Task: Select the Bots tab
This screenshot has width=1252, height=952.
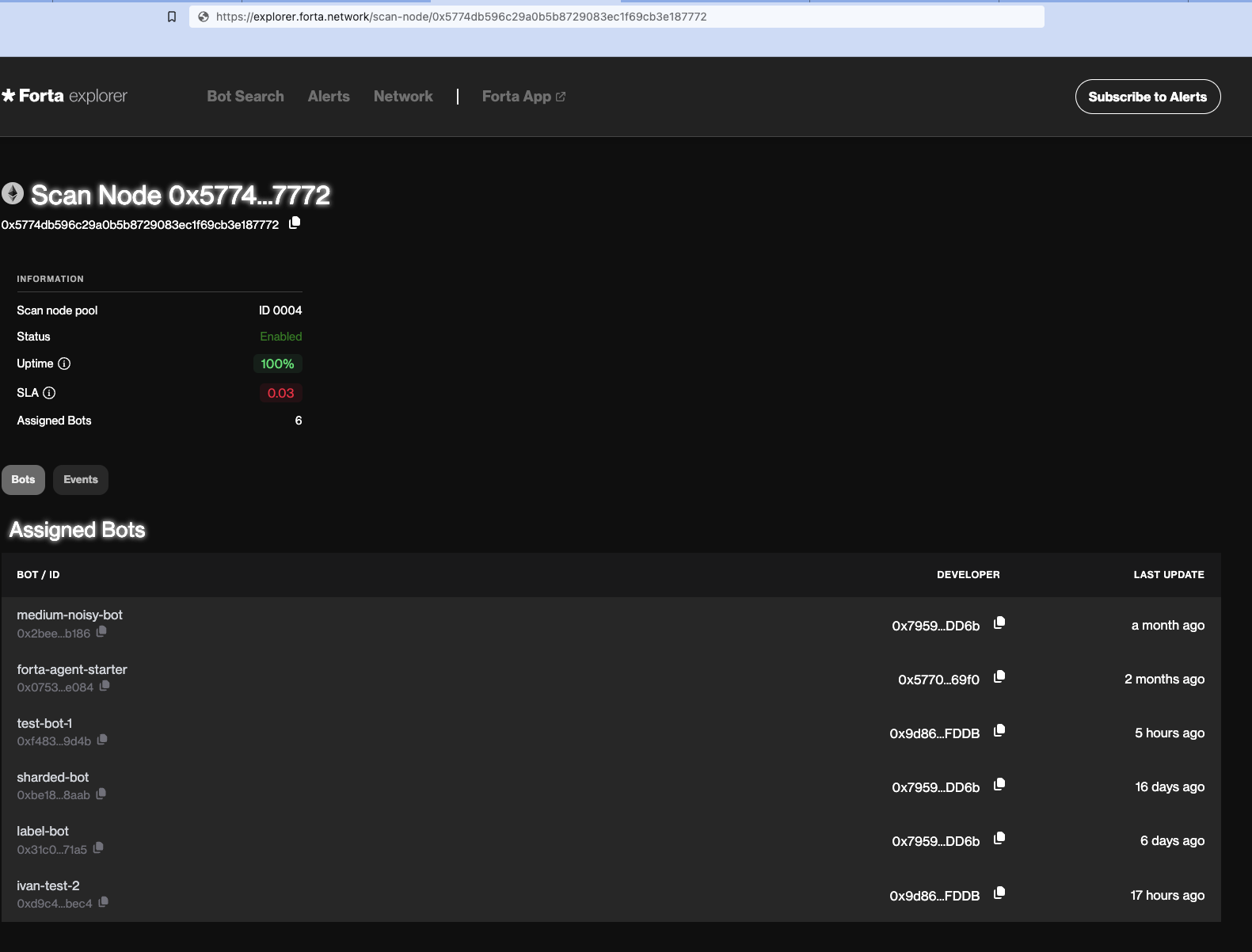Action: tap(23, 479)
